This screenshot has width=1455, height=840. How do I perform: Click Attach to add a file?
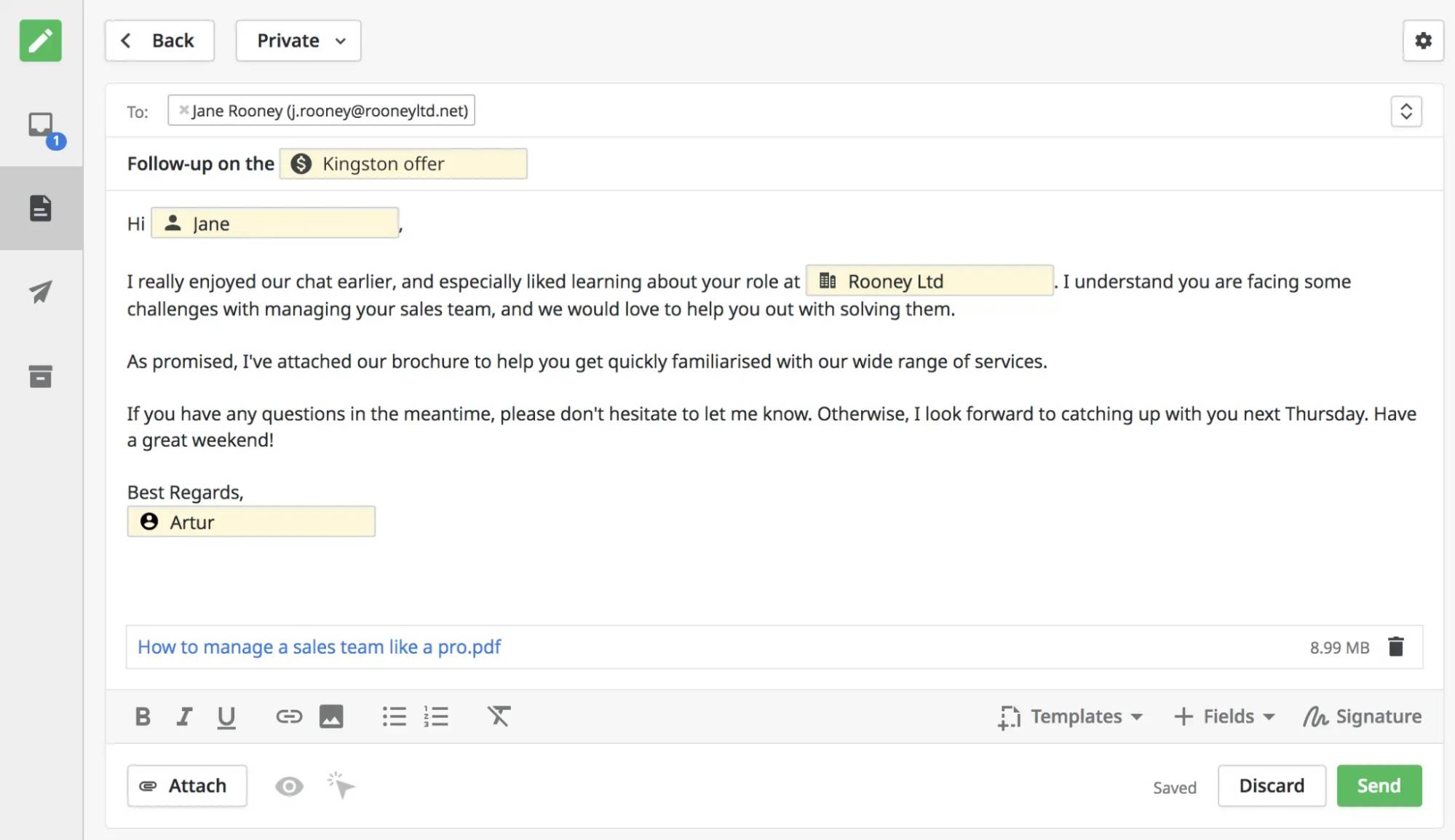[186, 785]
